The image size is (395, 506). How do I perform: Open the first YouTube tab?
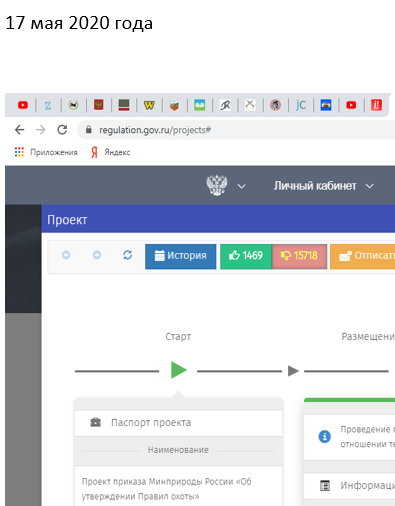point(23,105)
